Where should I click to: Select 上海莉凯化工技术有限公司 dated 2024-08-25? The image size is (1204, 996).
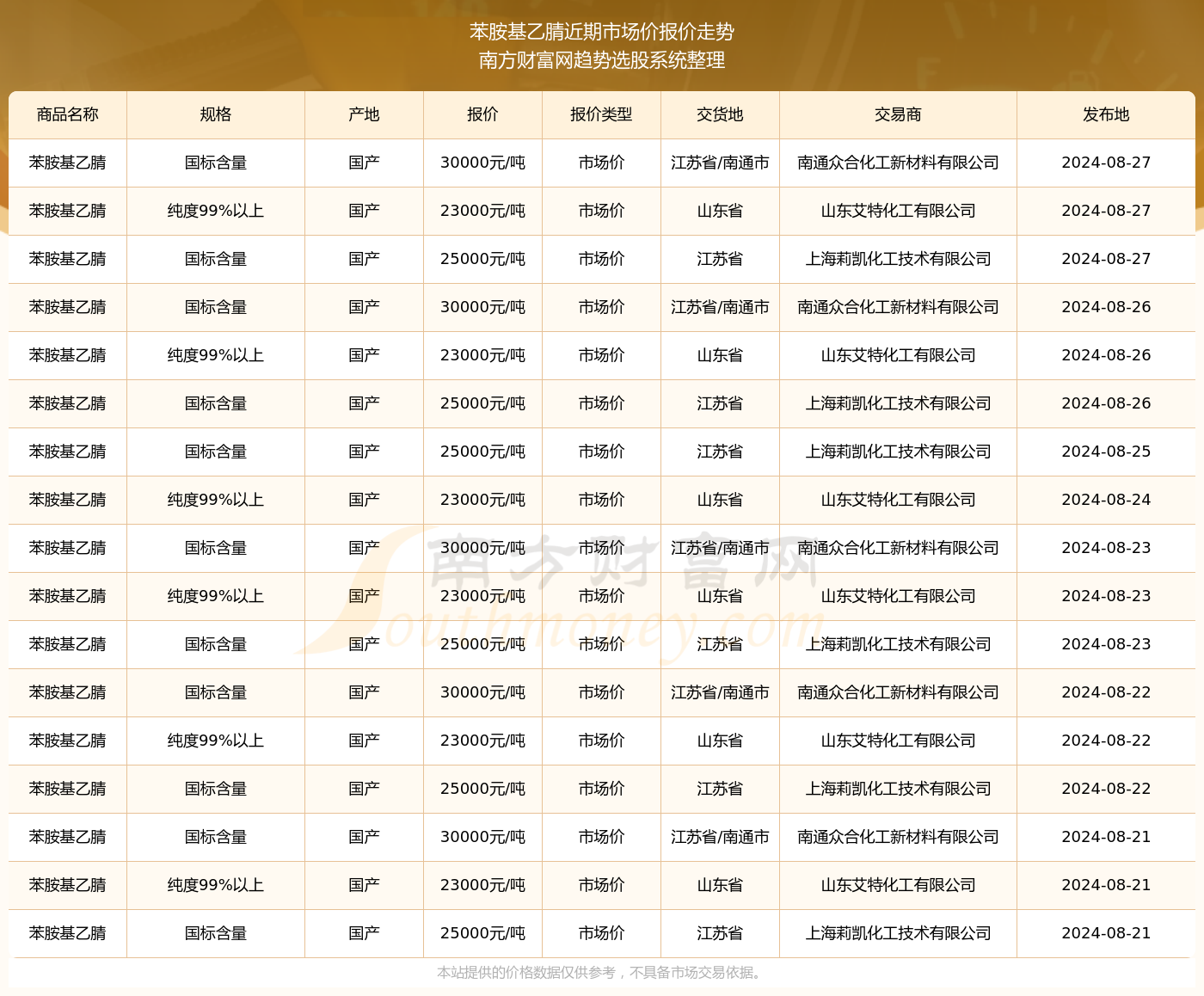pos(898,452)
